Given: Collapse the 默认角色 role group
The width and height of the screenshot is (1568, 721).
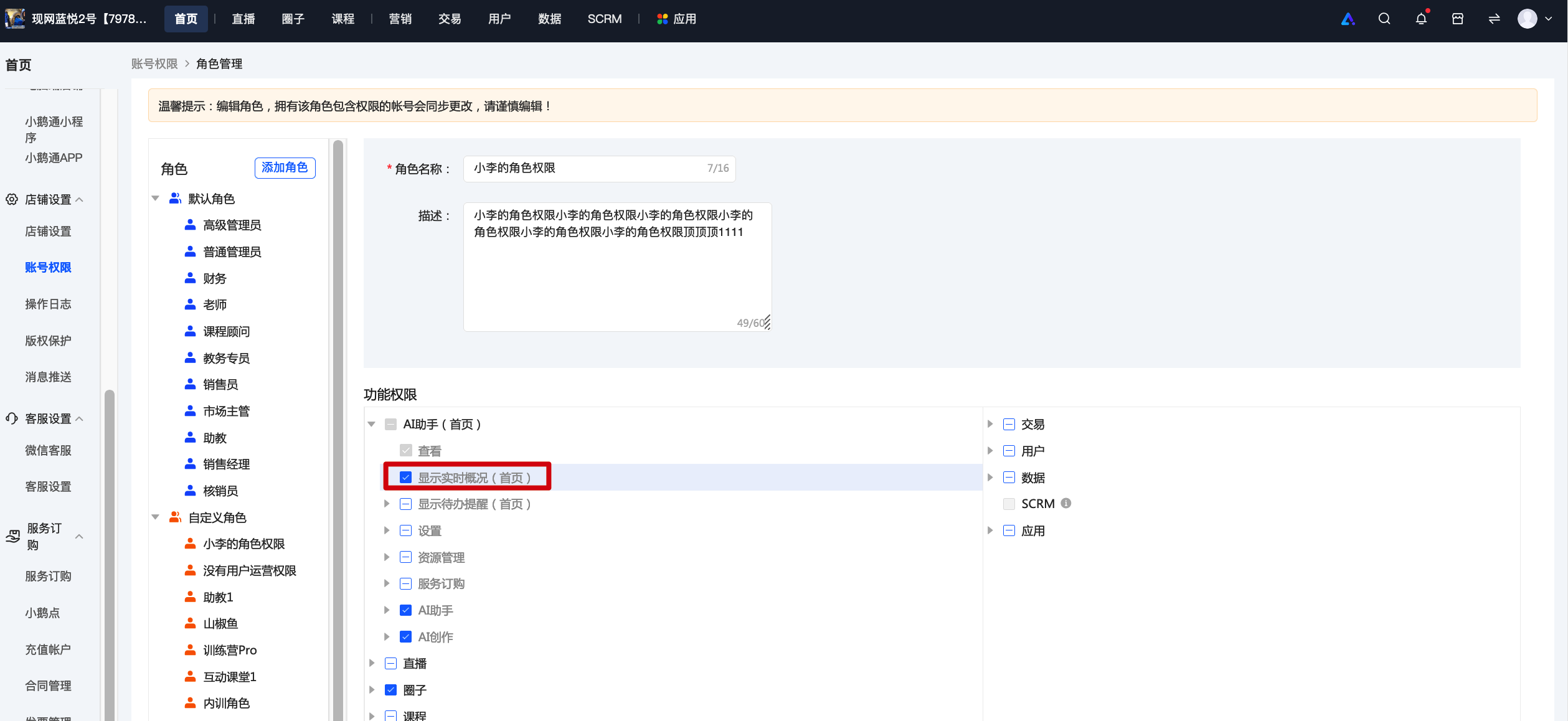Looking at the screenshot, I should point(156,199).
